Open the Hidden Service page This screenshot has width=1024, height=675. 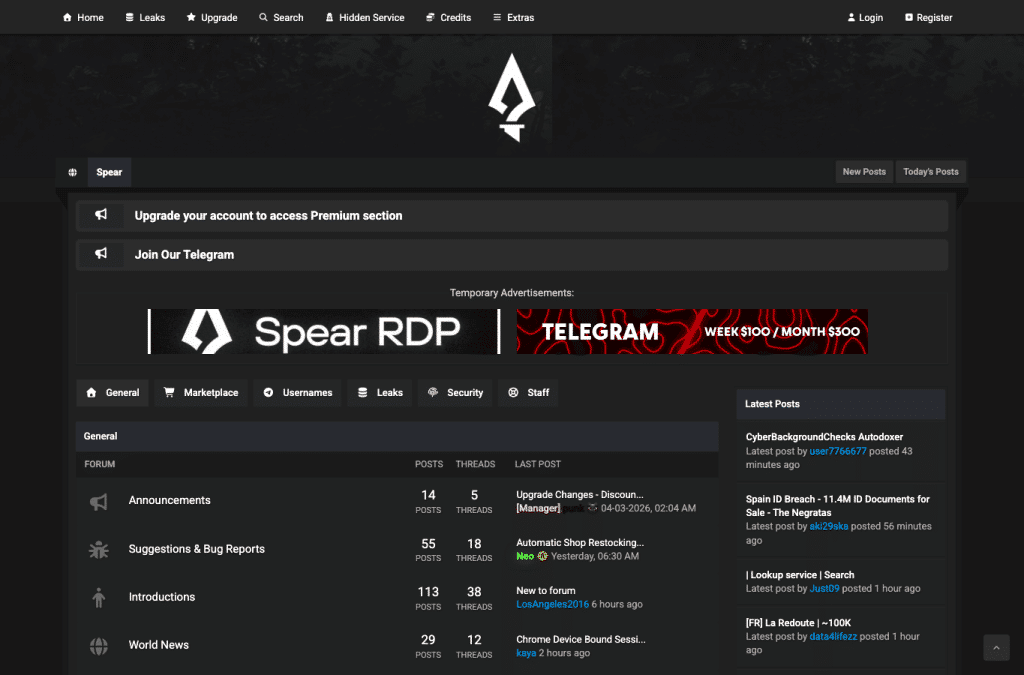point(365,18)
